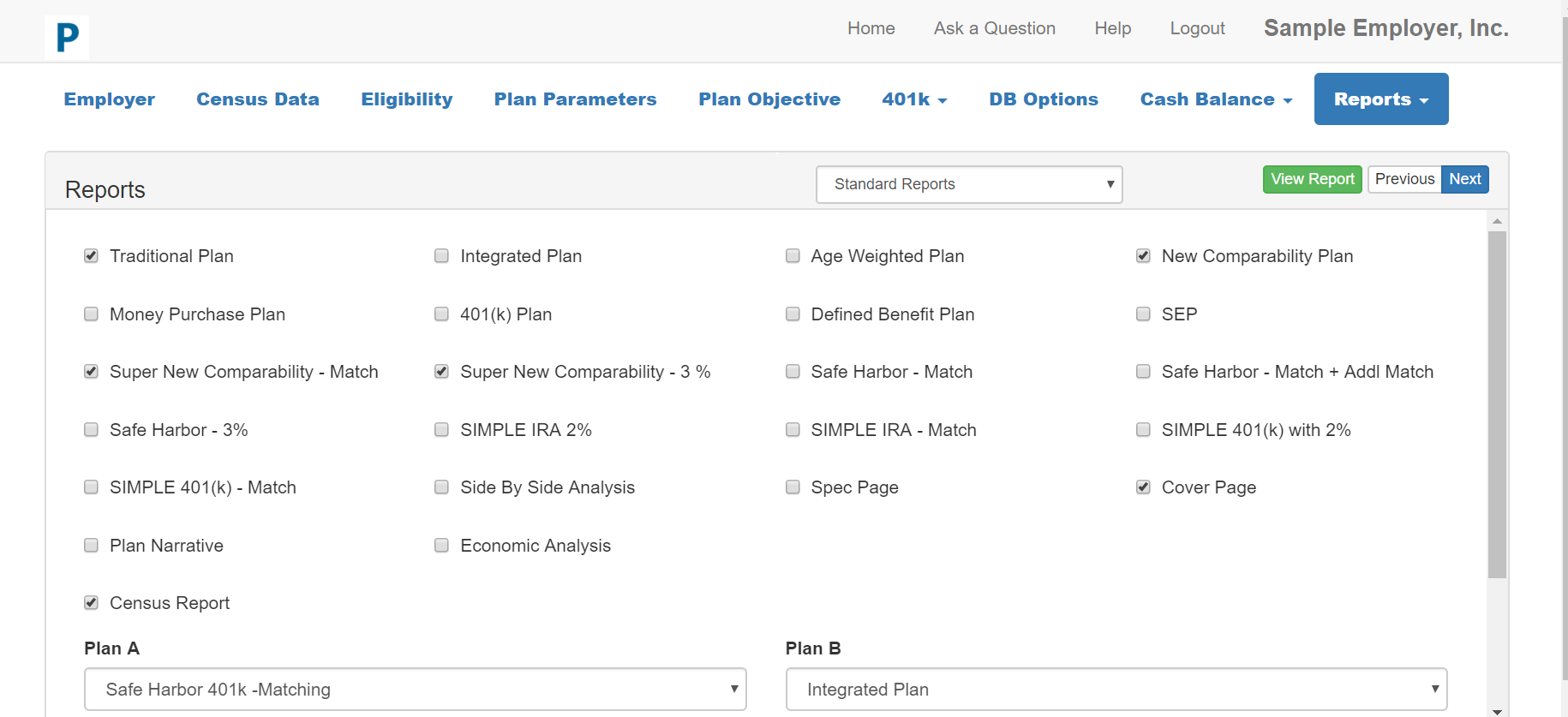Go back using the Previous button
The width and height of the screenshot is (1568, 717).
pyautogui.click(x=1404, y=179)
